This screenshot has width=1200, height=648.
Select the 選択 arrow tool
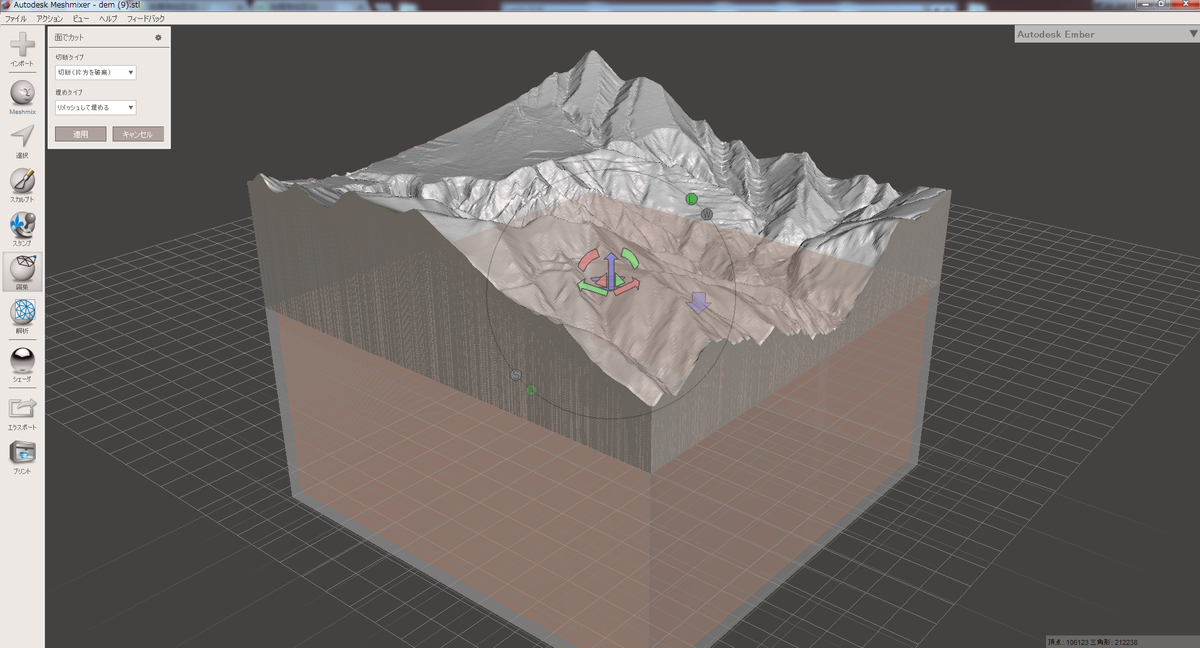pos(22,137)
